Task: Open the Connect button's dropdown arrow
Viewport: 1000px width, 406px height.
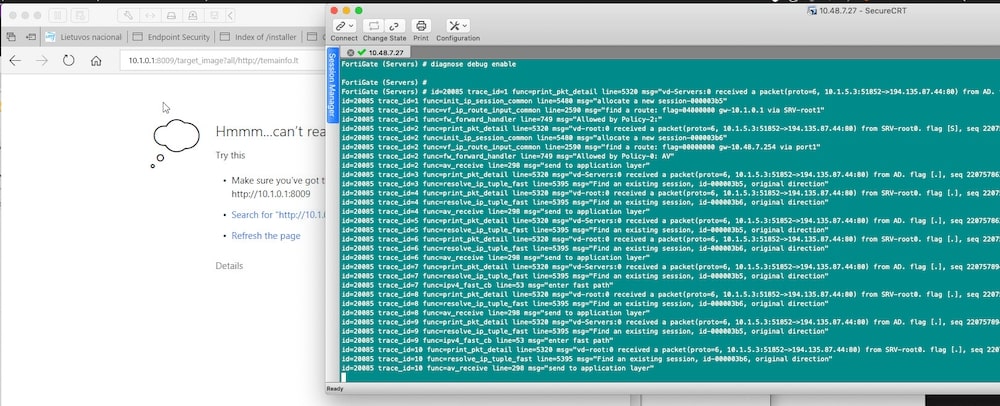Action: 351,26
